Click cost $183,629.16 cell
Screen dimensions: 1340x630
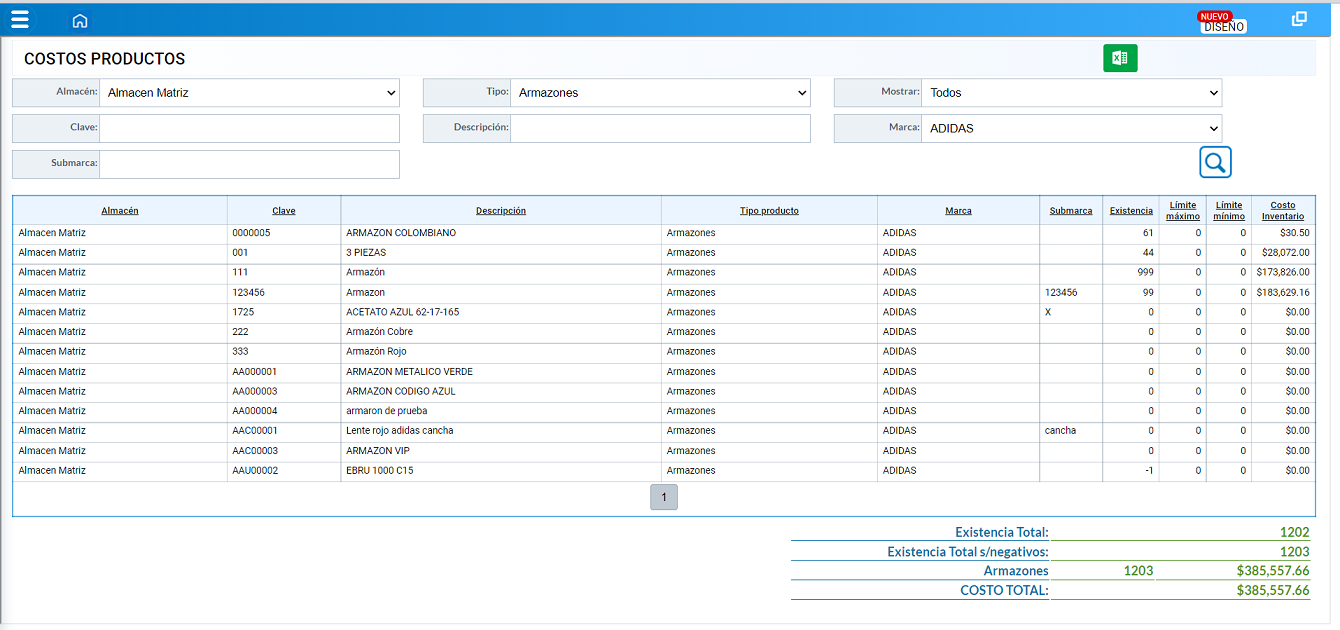(1283, 293)
